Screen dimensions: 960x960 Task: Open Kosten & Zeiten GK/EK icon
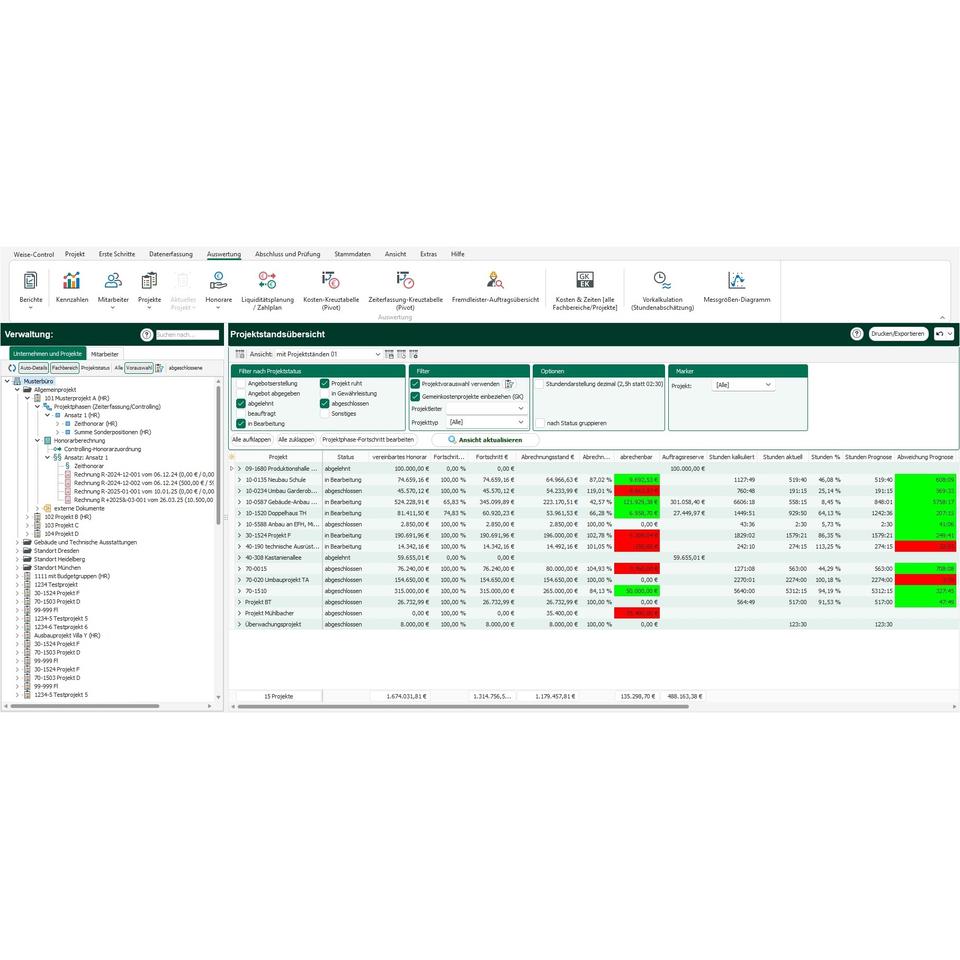coord(585,280)
